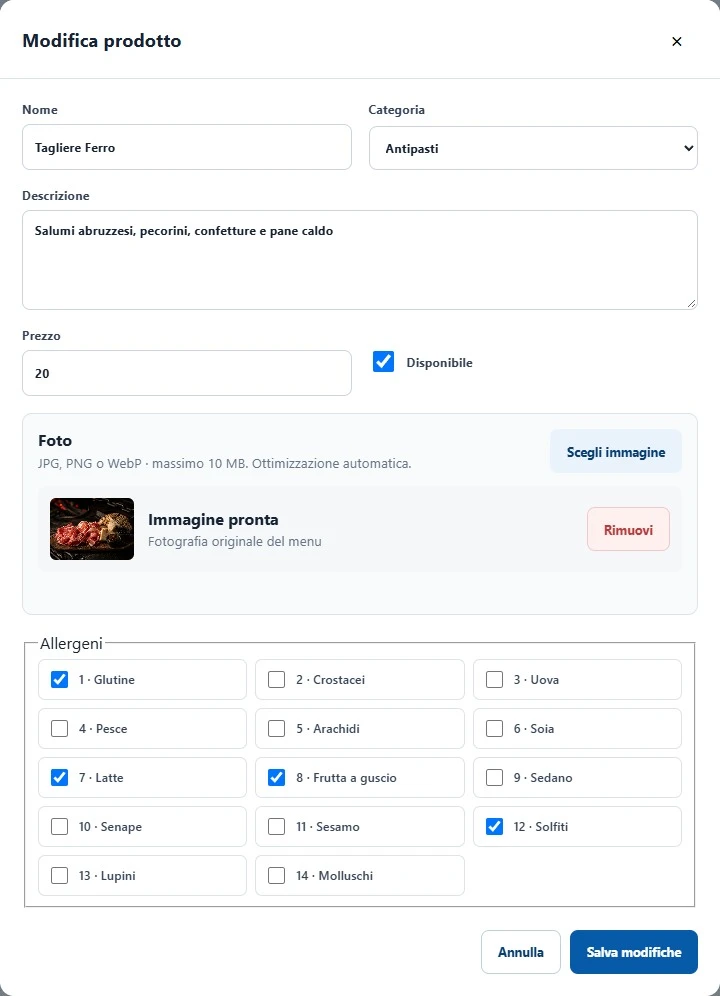This screenshot has width=720, height=996.
Task: Grab the Descrizione textarea resize handle
Action: 691,303
